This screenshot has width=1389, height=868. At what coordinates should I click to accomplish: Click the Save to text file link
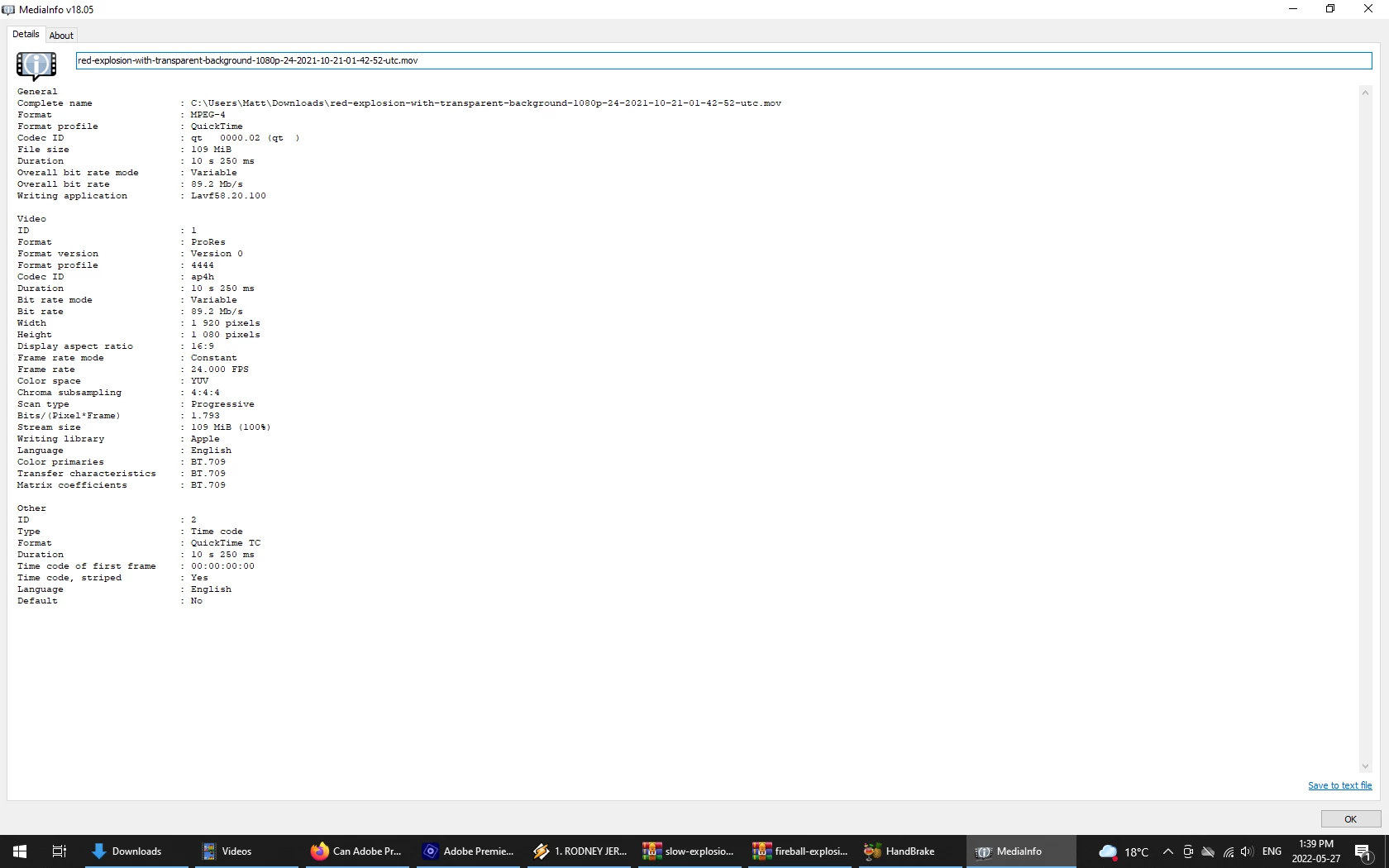[1339, 785]
